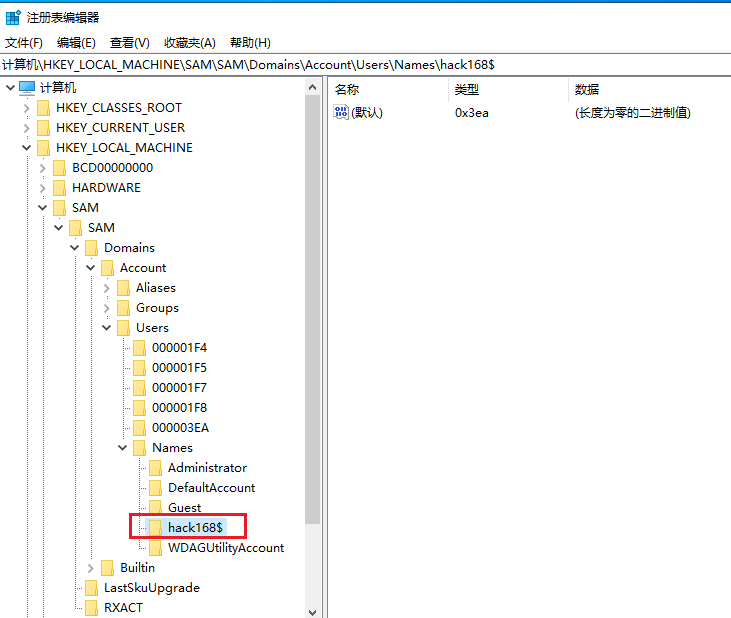Select the Guest key in tree
The image size is (731, 618).
click(184, 508)
